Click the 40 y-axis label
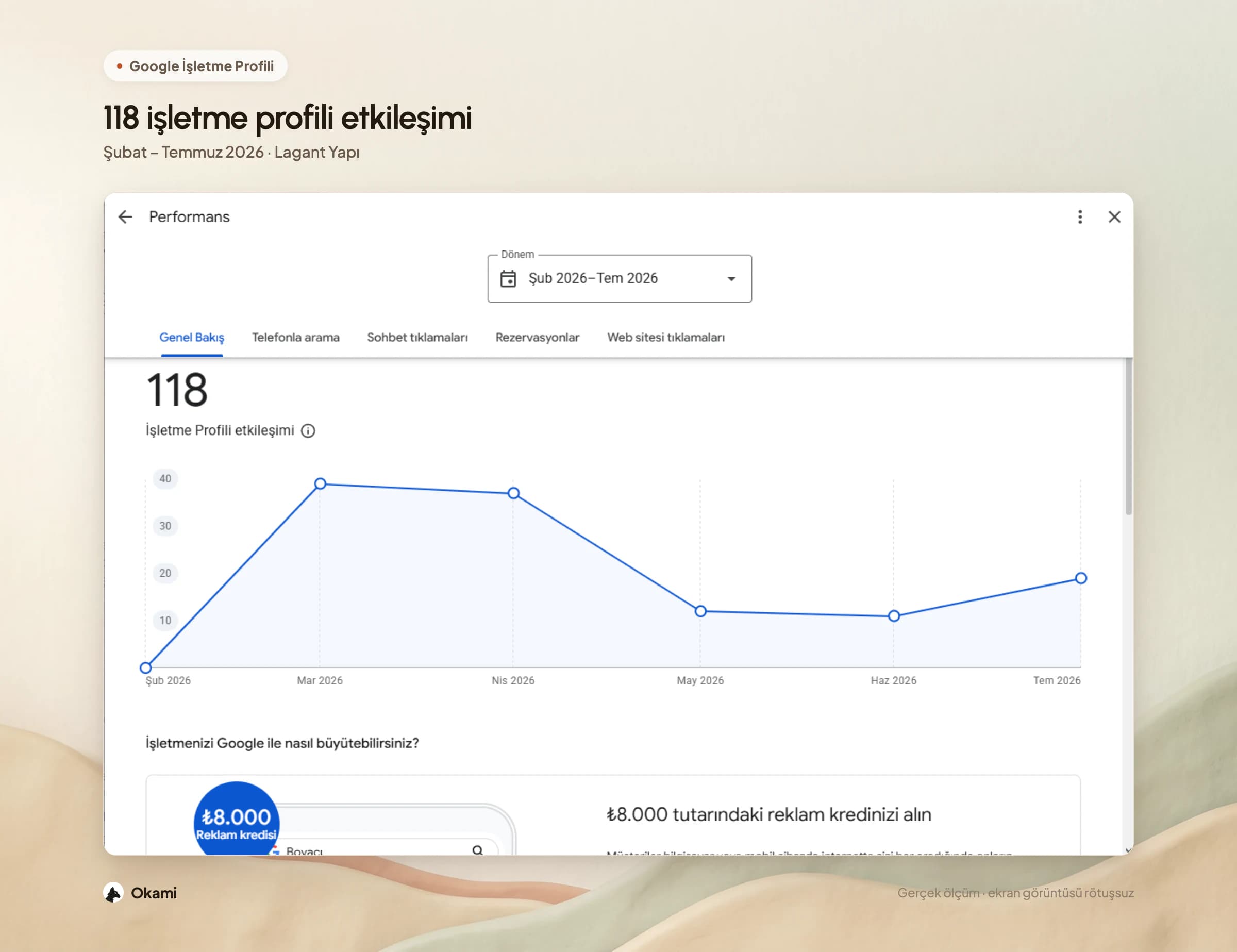The width and height of the screenshot is (1237, 952). [x=165, y=479]
